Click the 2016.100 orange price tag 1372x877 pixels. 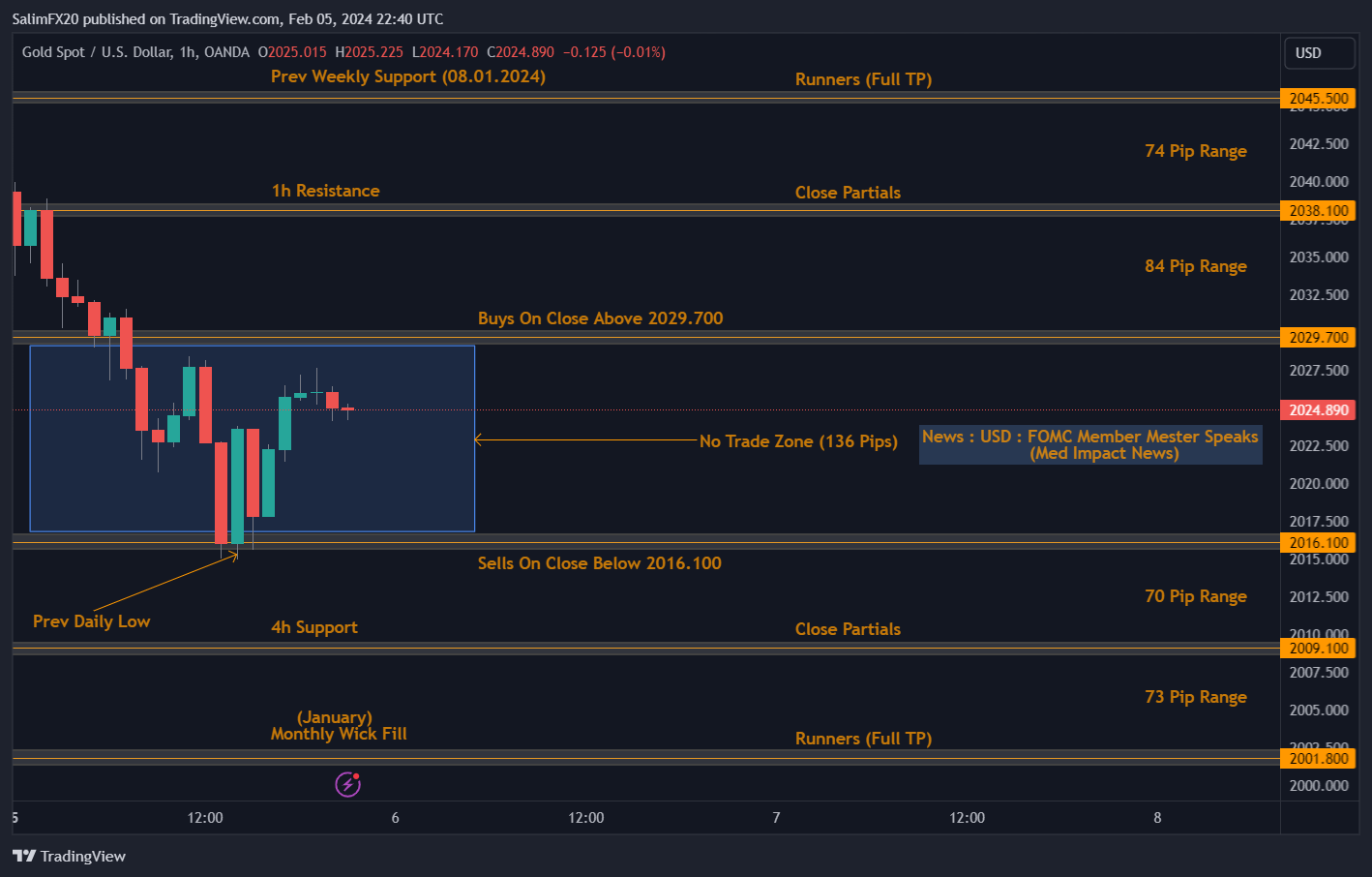tap(1318, 542)
